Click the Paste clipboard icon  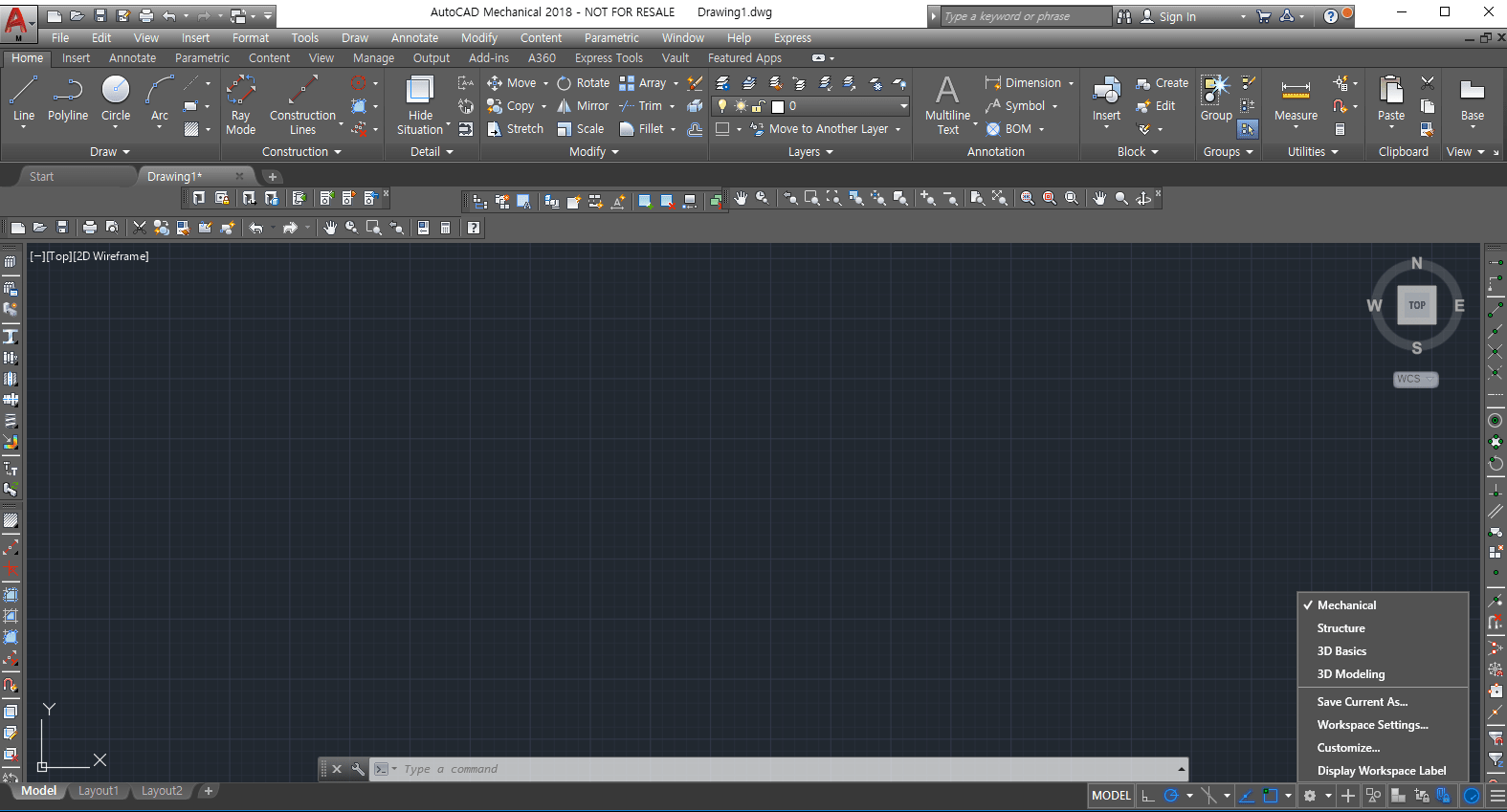(1391, 100)
